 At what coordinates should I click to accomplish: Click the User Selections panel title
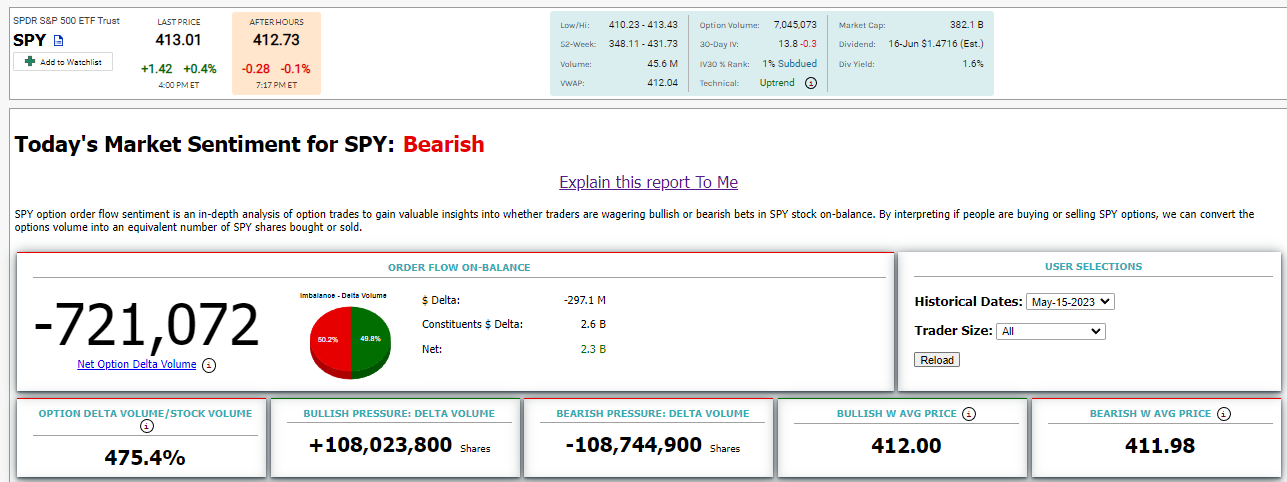[1093, 267]
